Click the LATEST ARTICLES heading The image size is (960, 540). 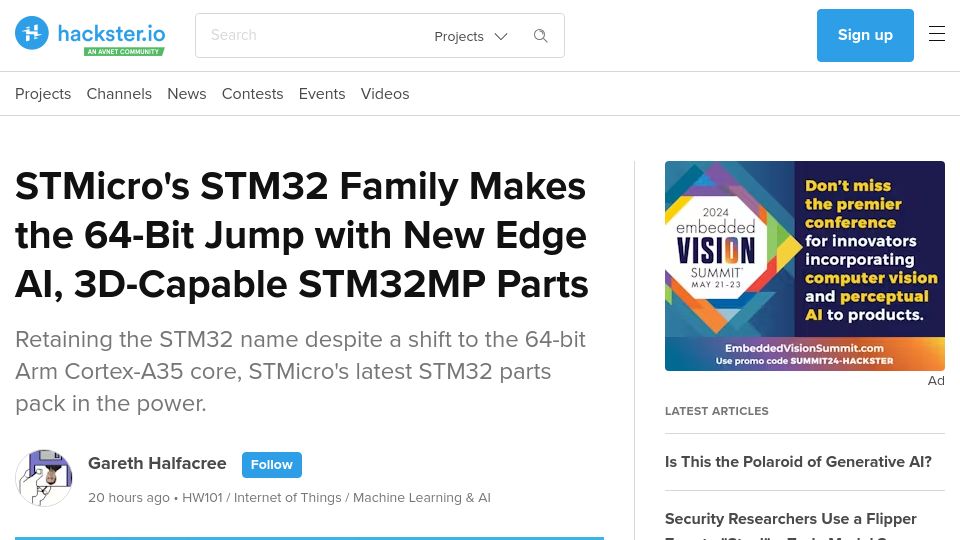(716, 411)
